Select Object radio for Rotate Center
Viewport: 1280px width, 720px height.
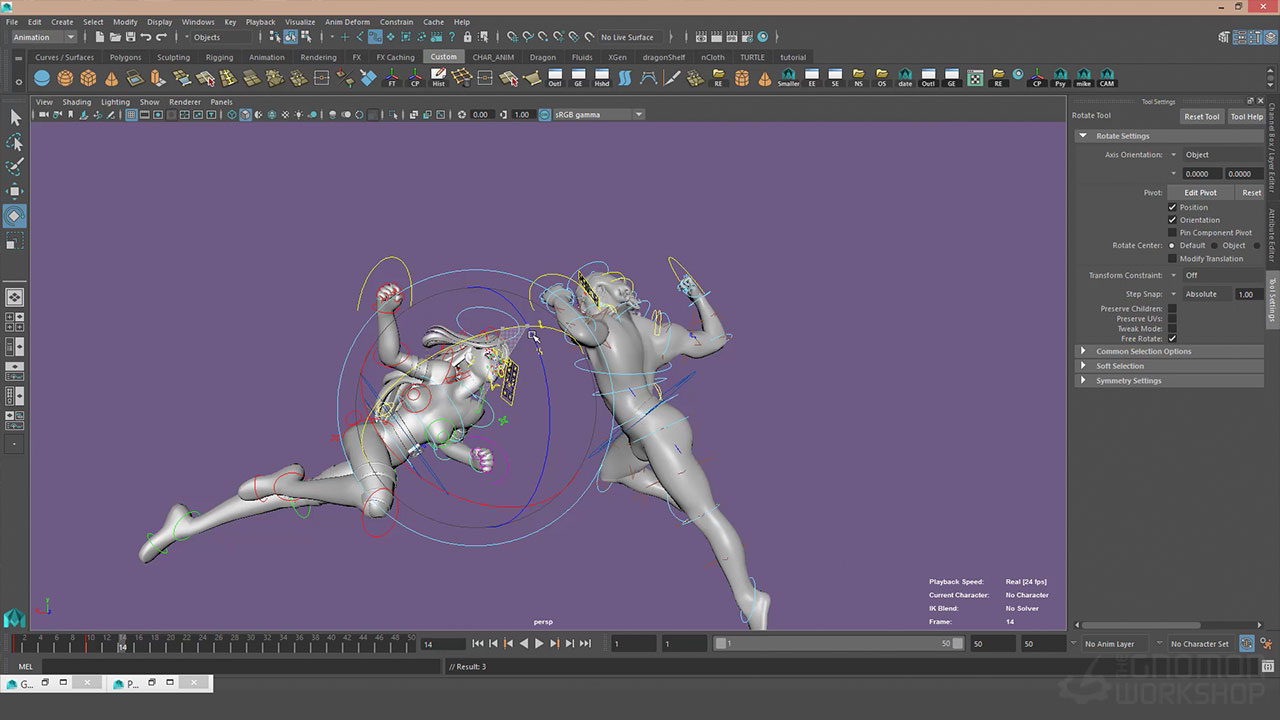tap(1214, 245)
